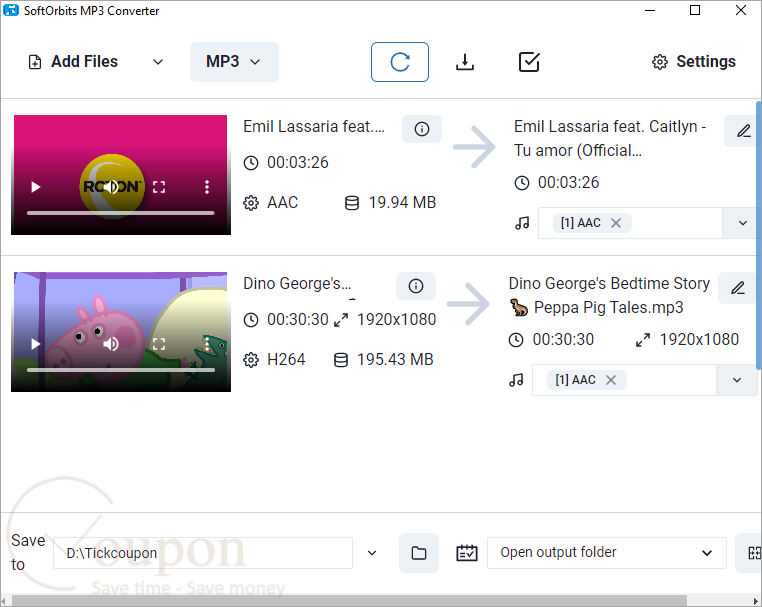Image resolution: width=762 pixels, height=607 pixels.
Task: Play the Dino George's video preview
Action: pyautogui.click(x=35, y=344)
